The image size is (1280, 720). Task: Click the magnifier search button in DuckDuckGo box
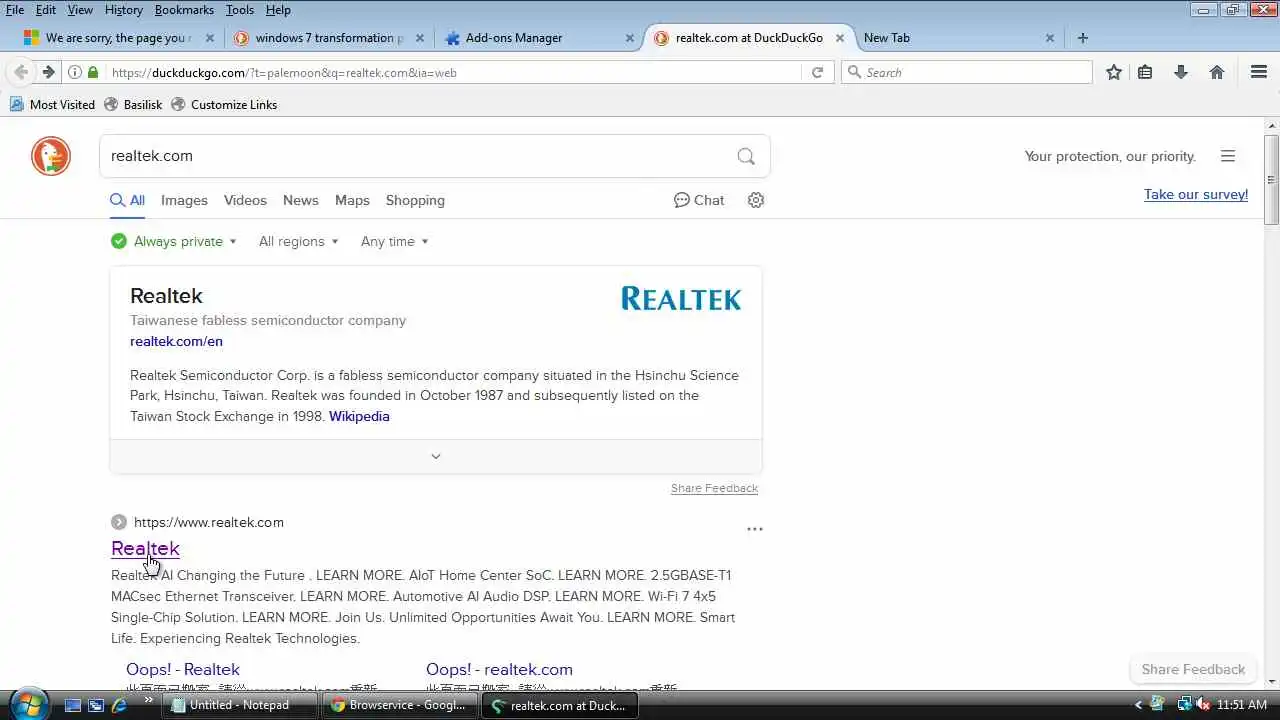tap(746, 156)
